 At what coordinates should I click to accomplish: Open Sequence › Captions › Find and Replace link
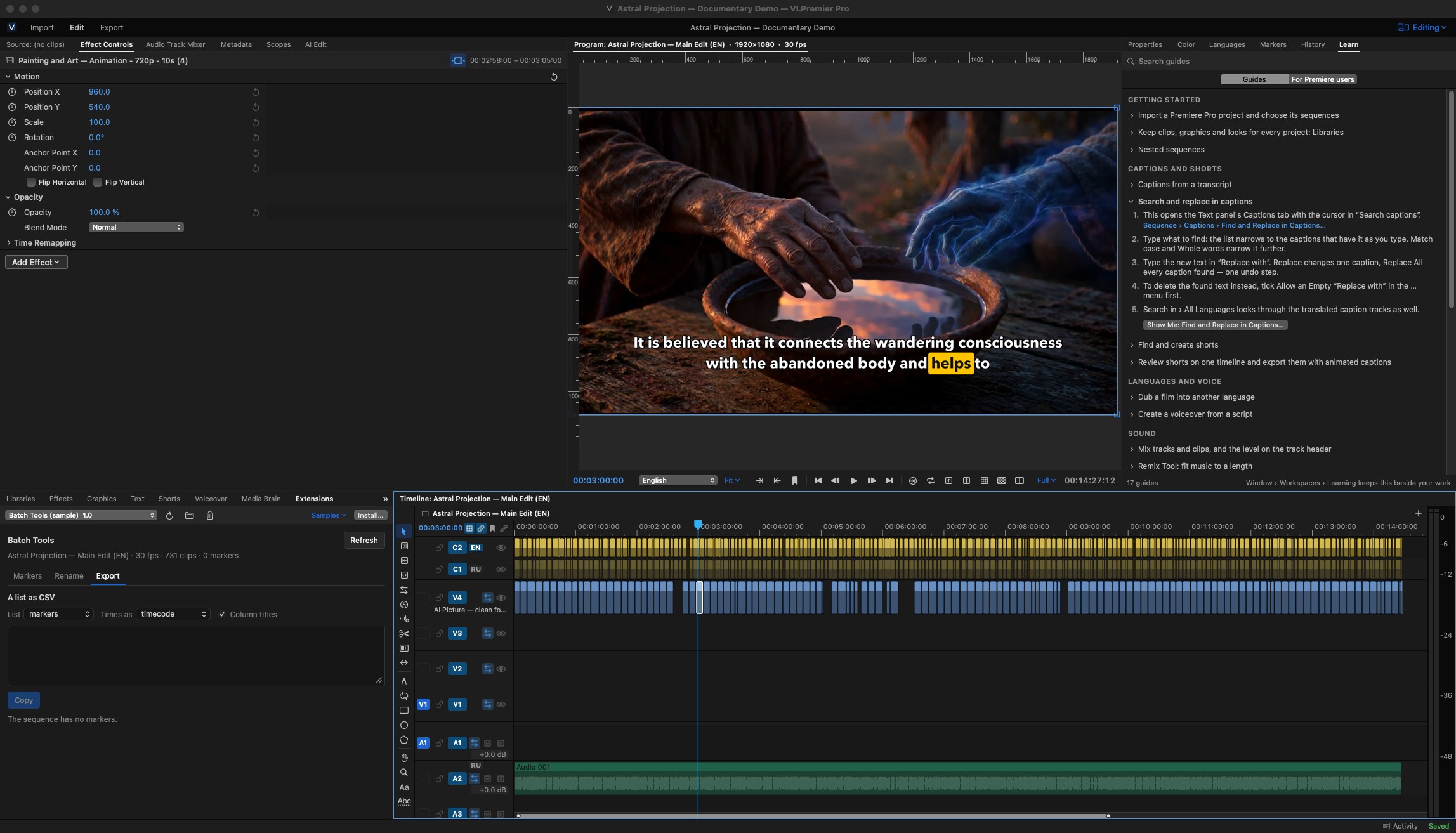coord(1234,225)
